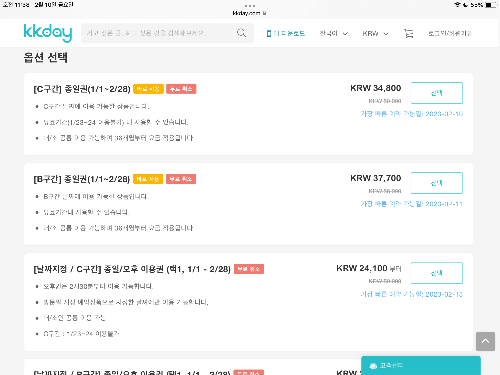This screenshot has height=375, width=500.
Task: Click the price KRW 24,100
Action: (362, 268)
